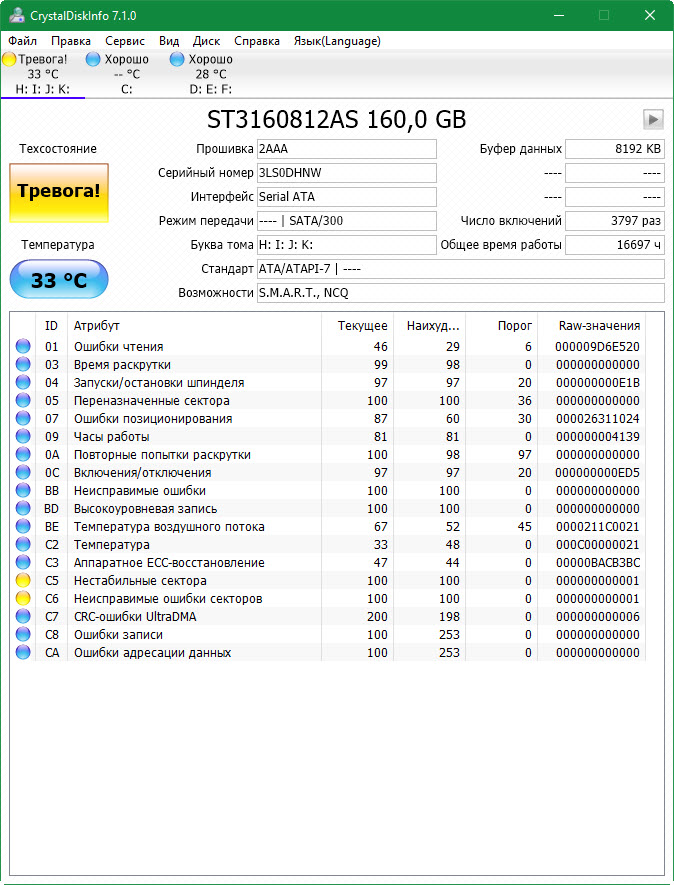
Task: Click status icon of BB Неисправимые ошибки
Action: coord(23,490)
